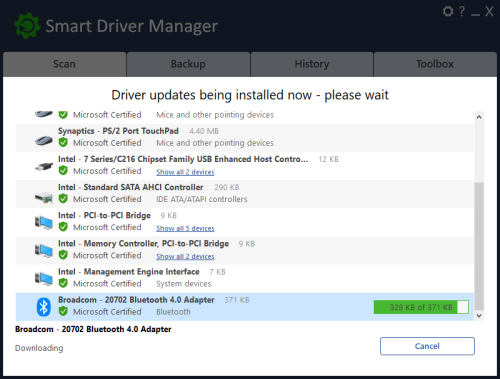The width and height of the screenshot is (500, 379).
Task: Switch to the Backup tab
Action: [188, 64]
